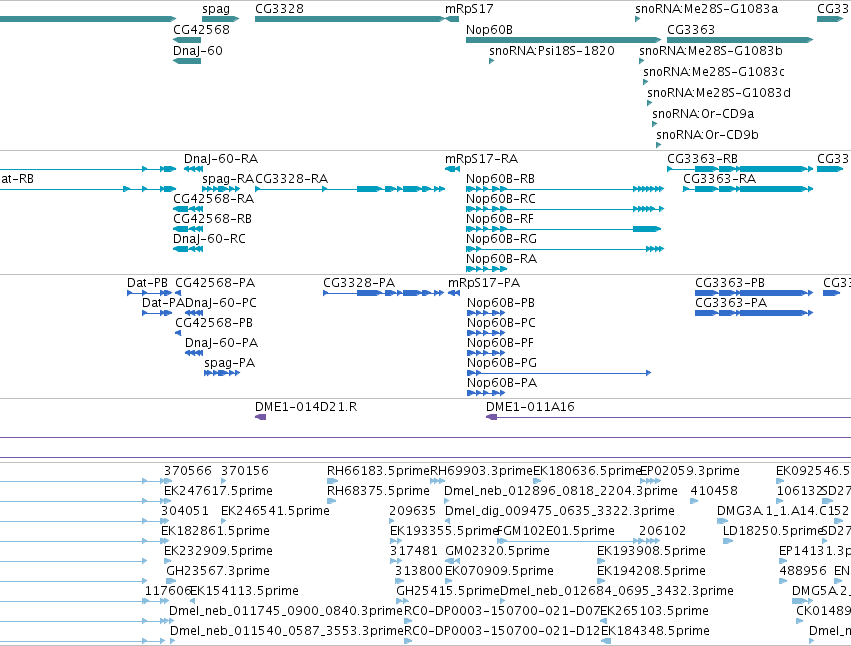Select the Dat-PA protein label

[x=163, y=303]
